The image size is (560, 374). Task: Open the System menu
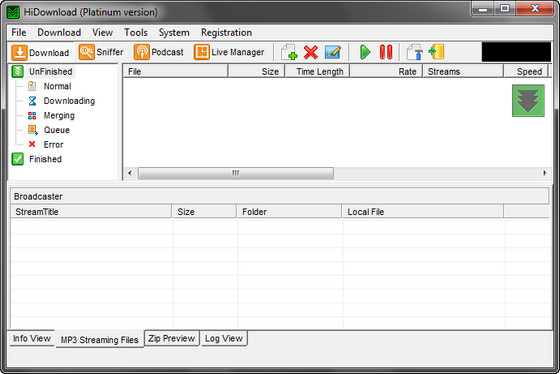click(174, 33)
